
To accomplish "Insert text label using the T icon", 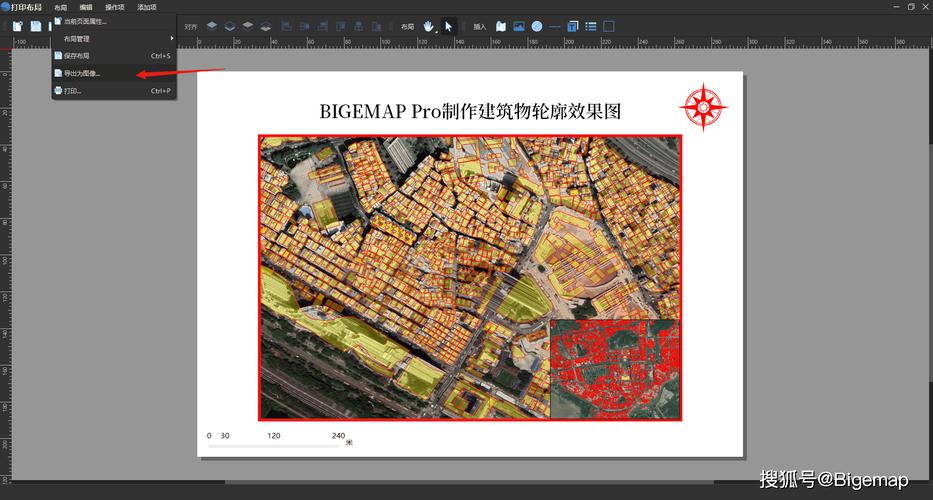I will [572, 26].
